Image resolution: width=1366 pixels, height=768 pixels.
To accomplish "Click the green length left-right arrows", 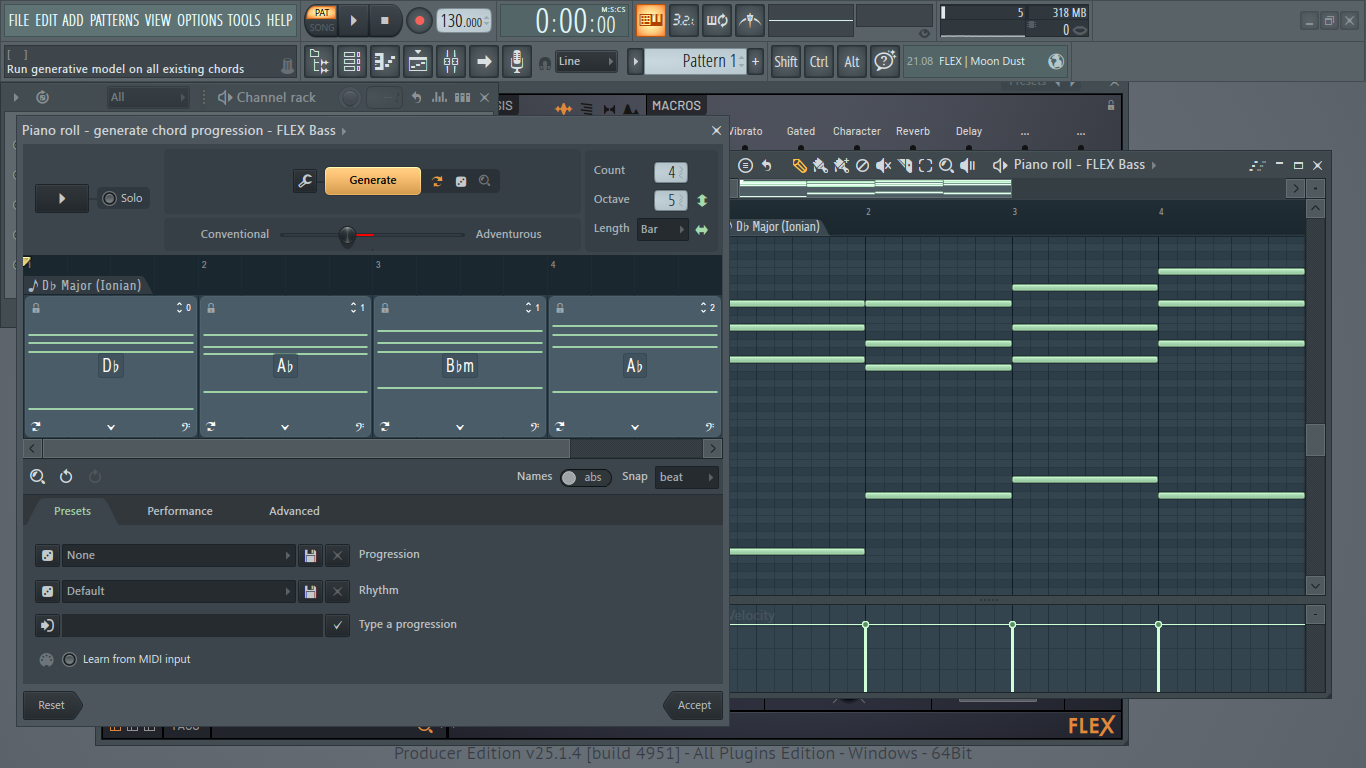I will (702, 230).
